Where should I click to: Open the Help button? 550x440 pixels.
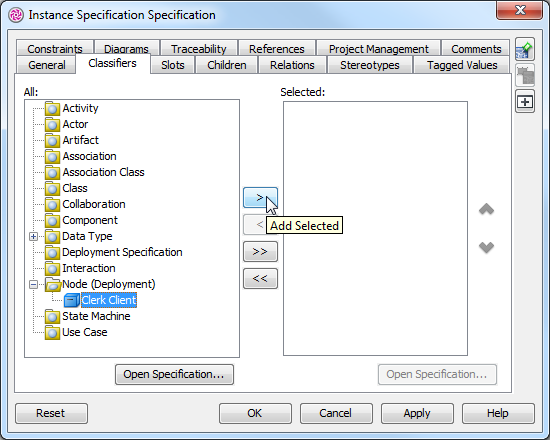(498, 413)
